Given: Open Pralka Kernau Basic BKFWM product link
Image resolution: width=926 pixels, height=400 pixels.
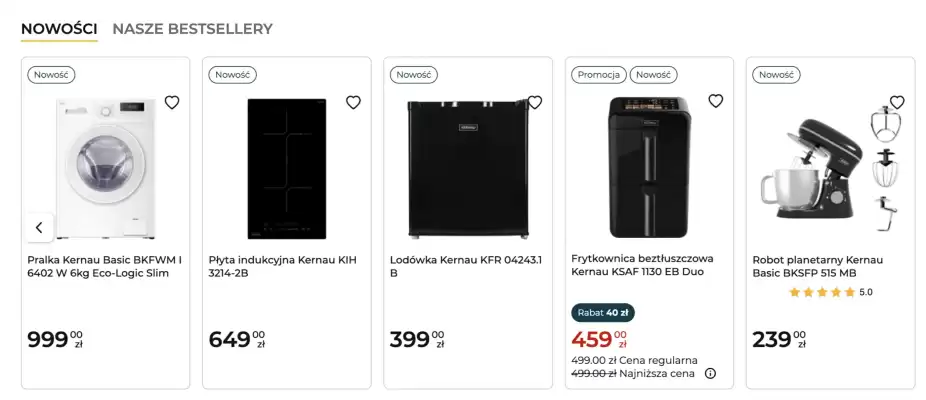Looking at the screenshot, I should coord(105,266).
